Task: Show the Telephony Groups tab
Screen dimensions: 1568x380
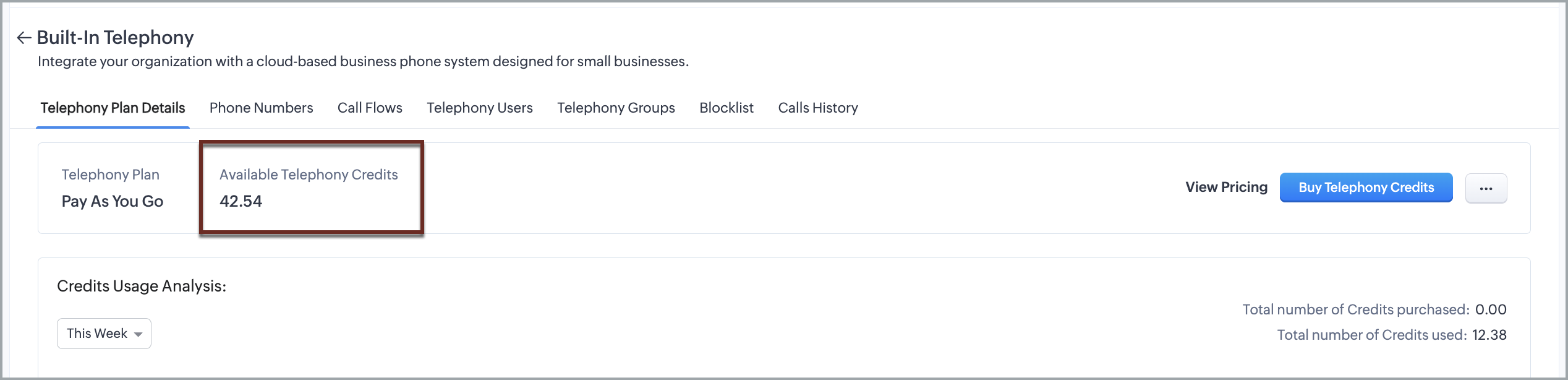Action: (x=616, y=108)
